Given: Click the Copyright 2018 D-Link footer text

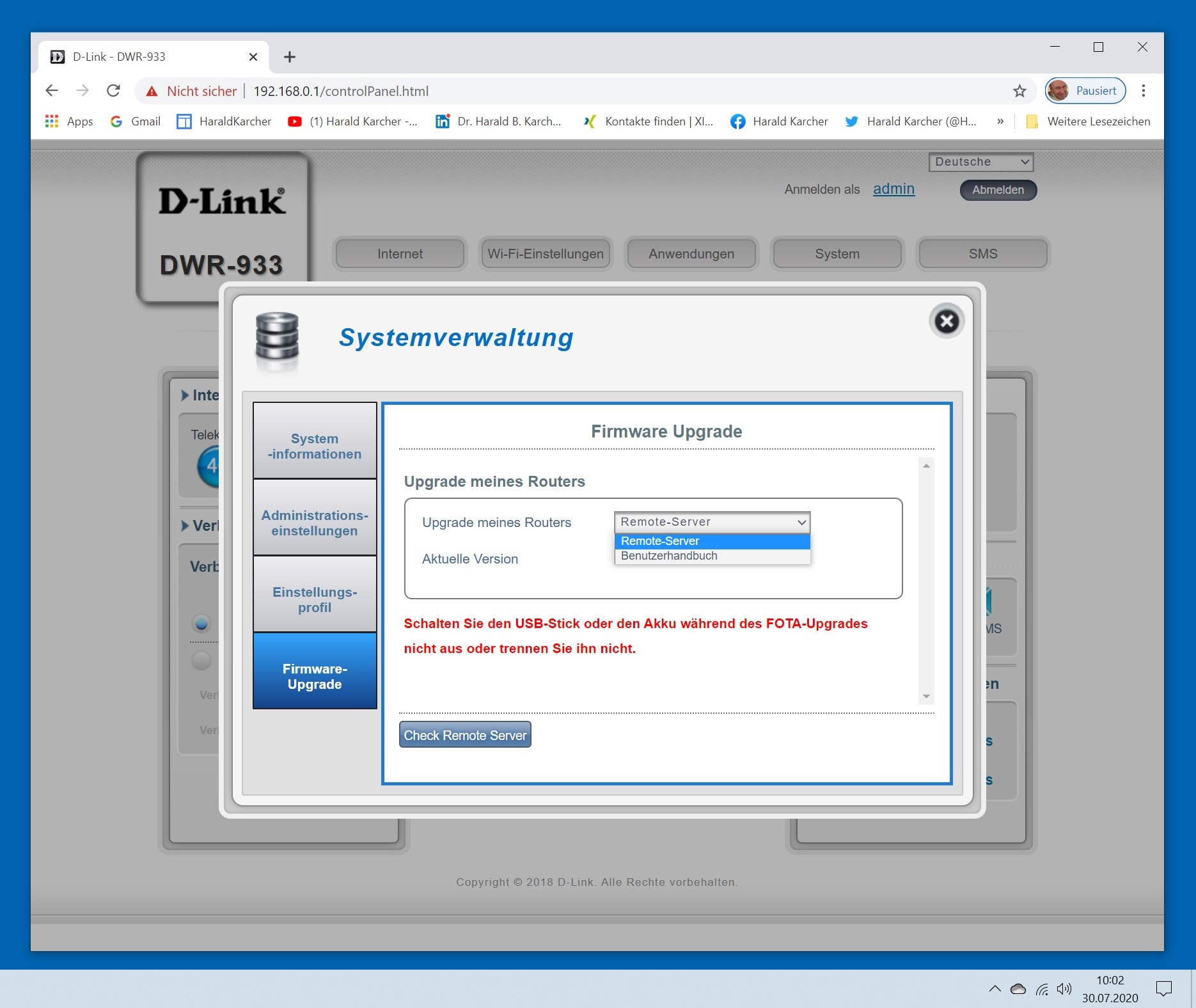Looking at the screenshot, I should pyautogui.click(x=597, y=882).
